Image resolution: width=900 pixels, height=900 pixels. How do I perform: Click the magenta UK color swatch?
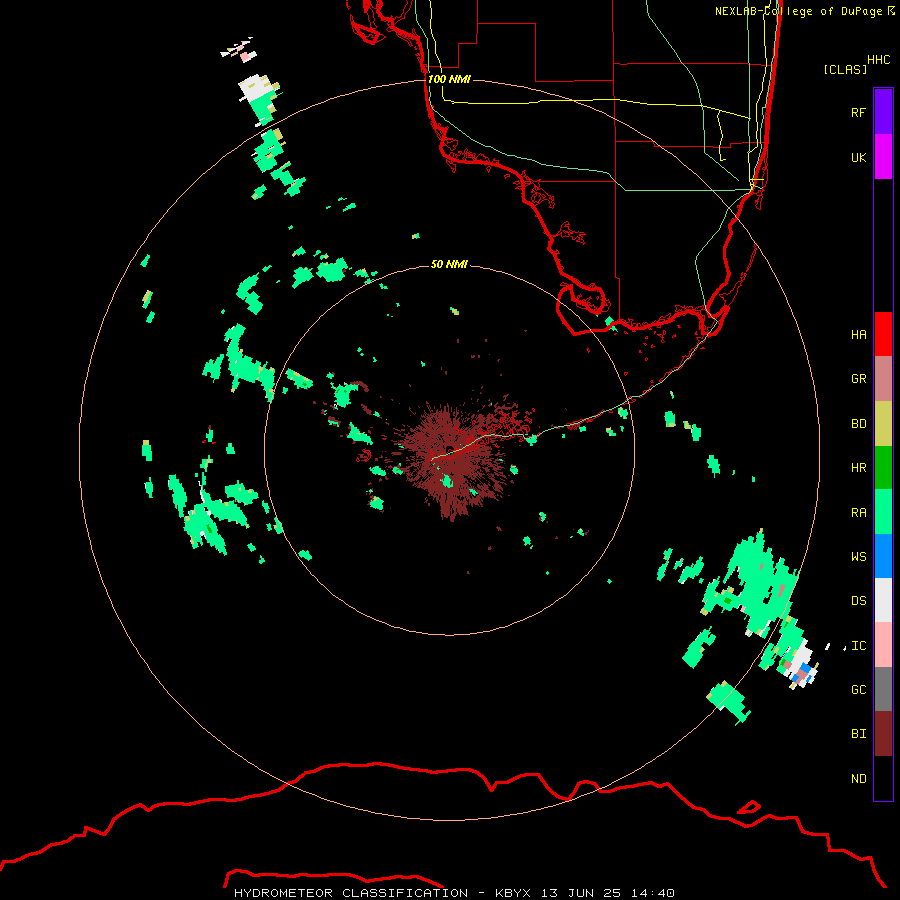pos(883,157)
